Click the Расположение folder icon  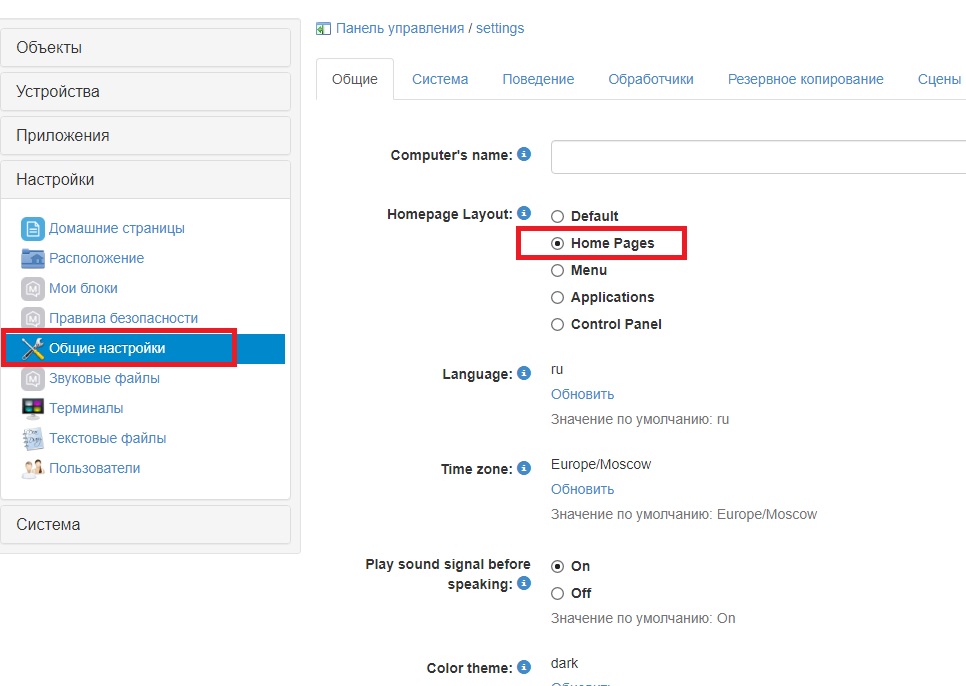coord(33,258)
